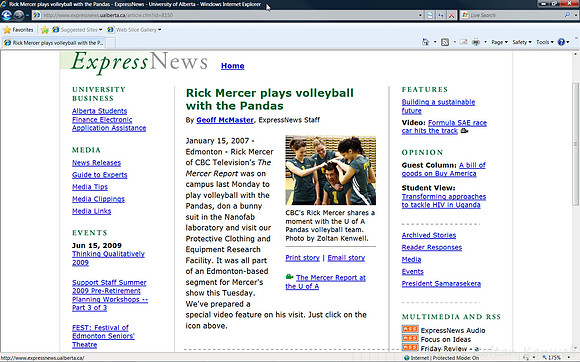580x362 pixels.
Task: Open the browser Home page icon
Action: pyautogui.click(x=425, y=42)
